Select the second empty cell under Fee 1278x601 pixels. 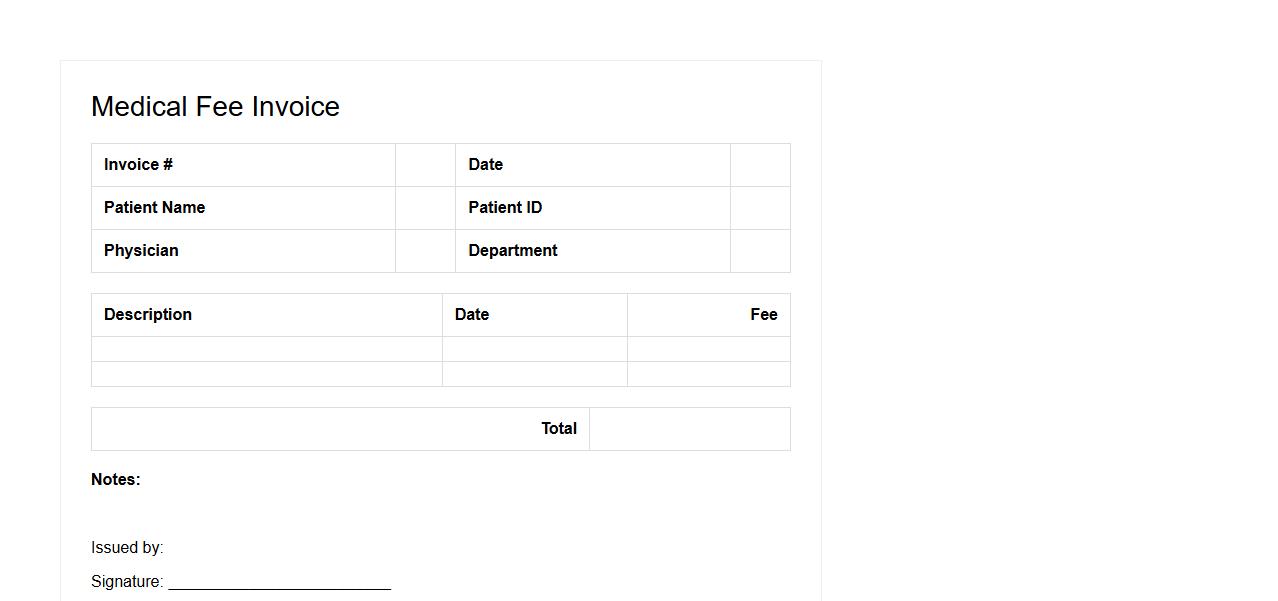click(x=708, y=374)
